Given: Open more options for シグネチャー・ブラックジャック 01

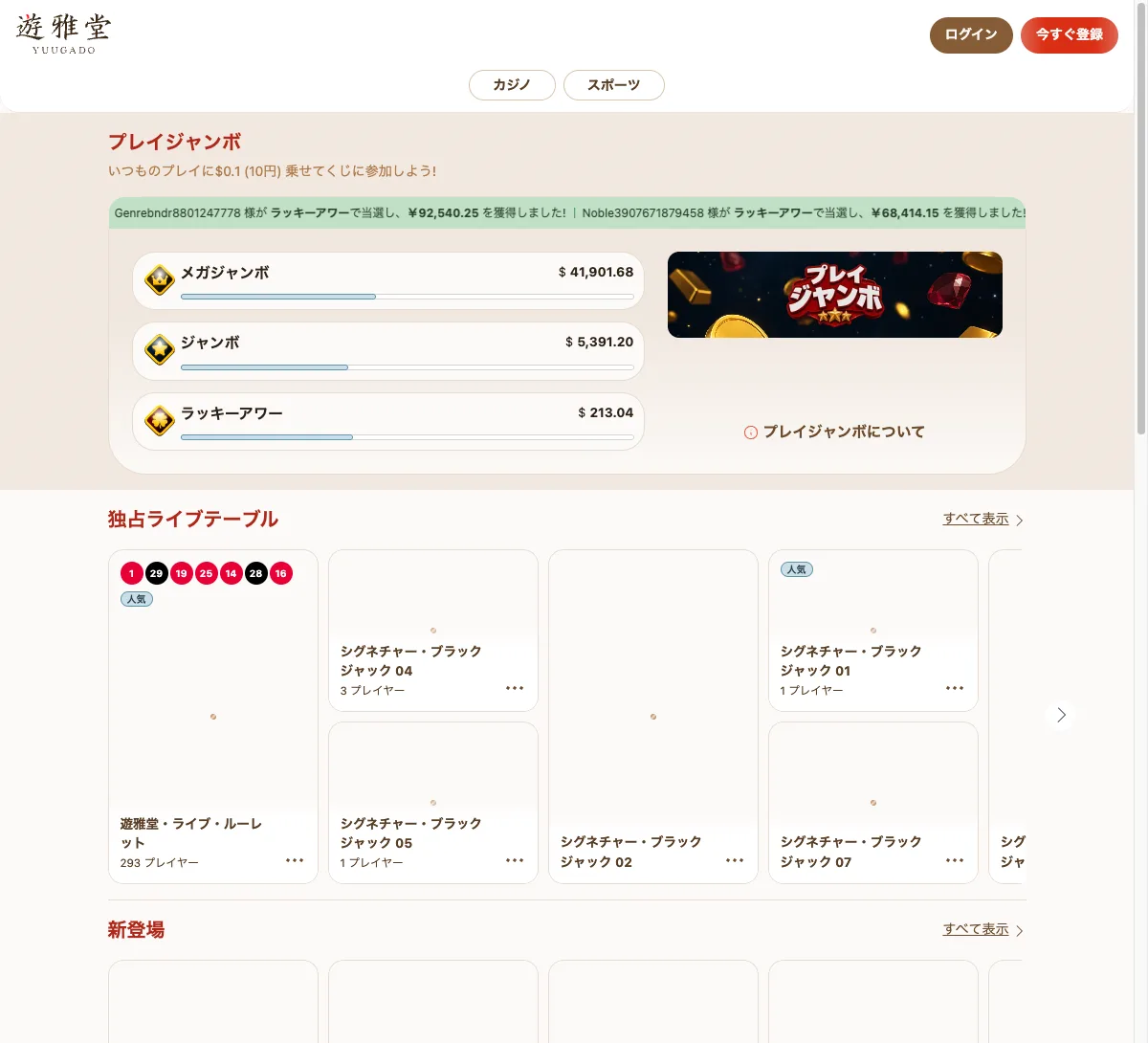Looking at the screenshot, I should pyautogui.click(x=955, y=688).
